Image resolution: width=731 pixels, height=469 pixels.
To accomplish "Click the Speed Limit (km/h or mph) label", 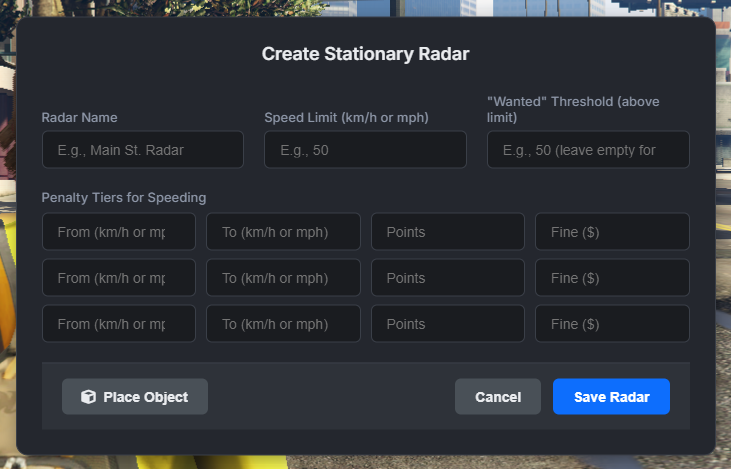I will click(x=346, y=117).
